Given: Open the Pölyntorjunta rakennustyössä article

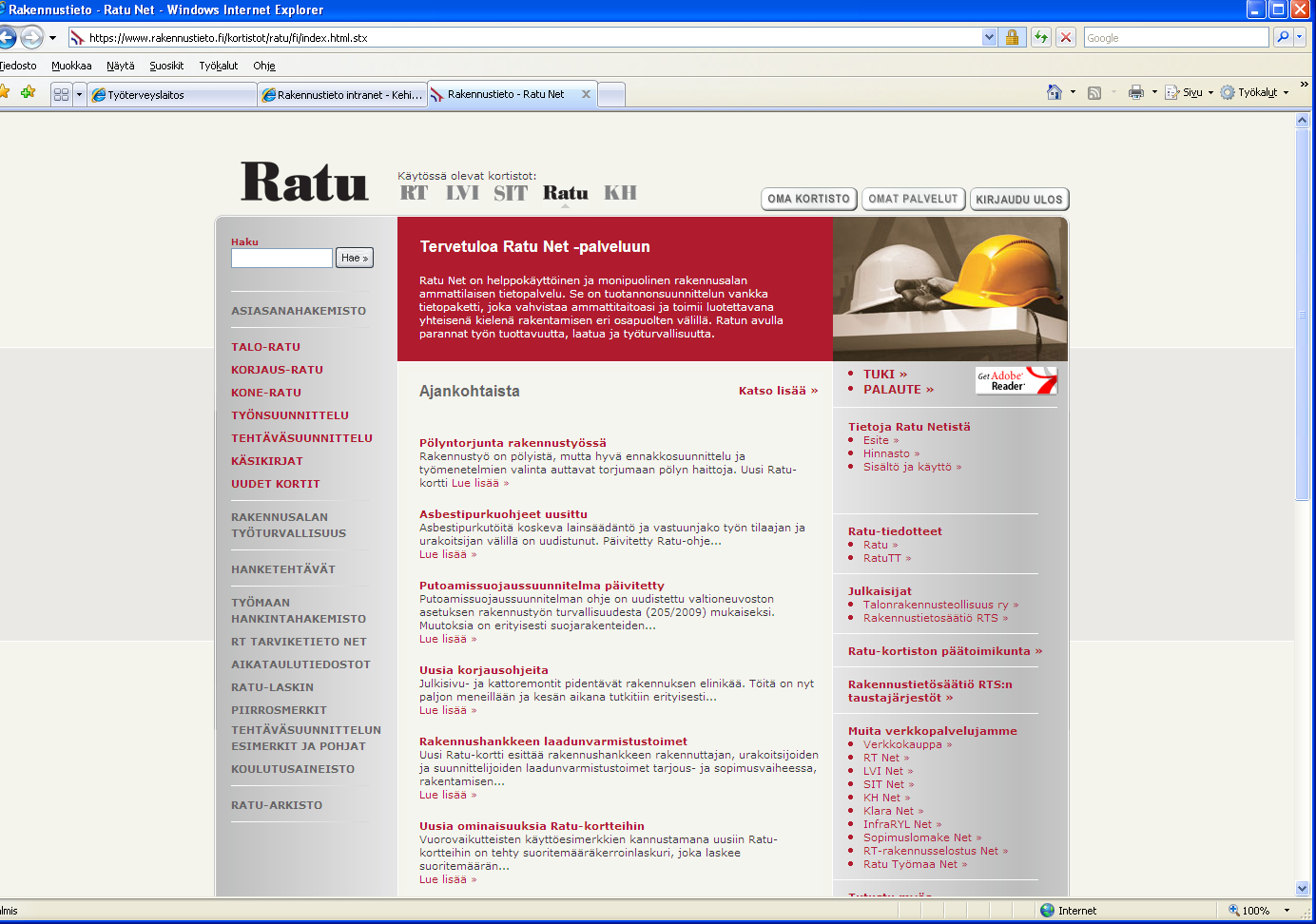Looking at the screenshot, I should [x=513, y=443].
